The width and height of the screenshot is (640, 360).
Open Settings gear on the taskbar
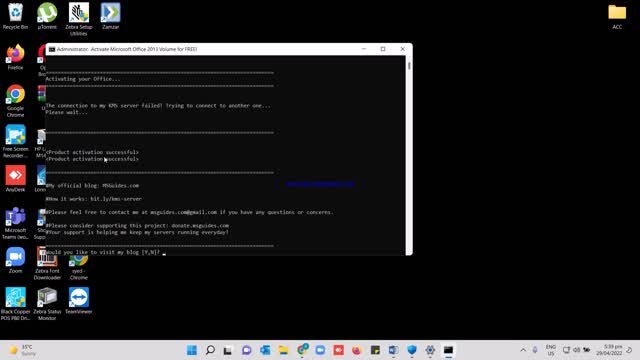tap(430, 350)
